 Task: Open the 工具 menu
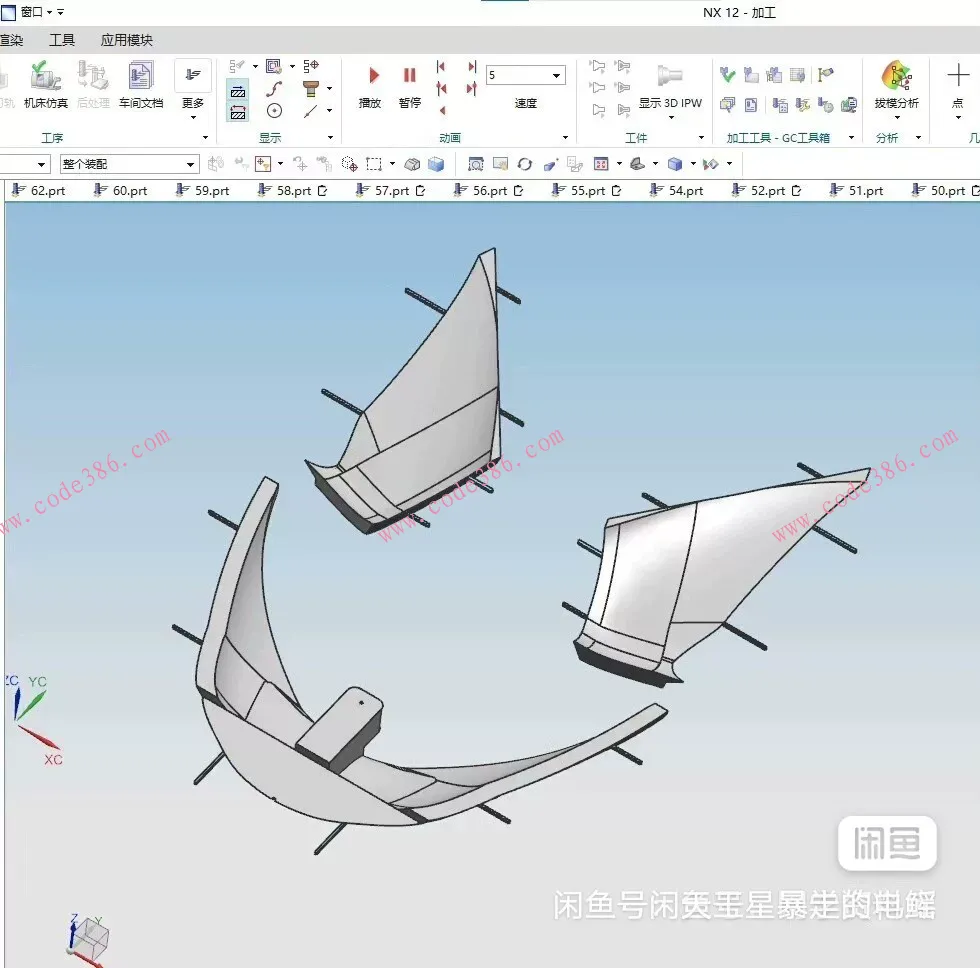[x=62, y=41]
